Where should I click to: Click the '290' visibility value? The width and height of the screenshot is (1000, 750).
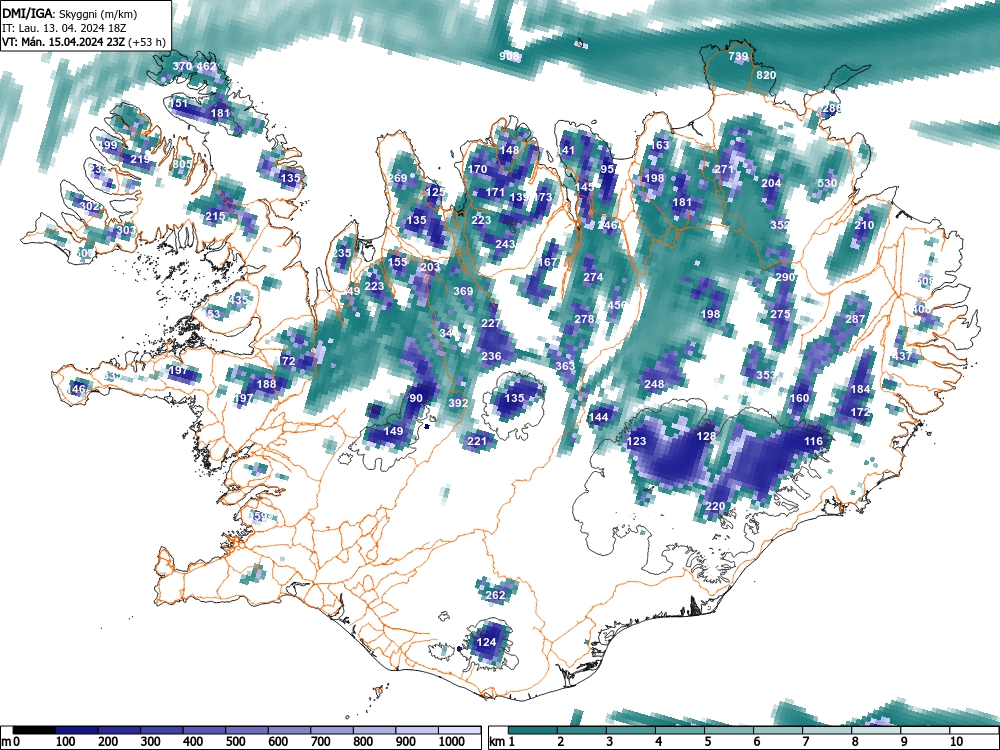pos(785,277)
